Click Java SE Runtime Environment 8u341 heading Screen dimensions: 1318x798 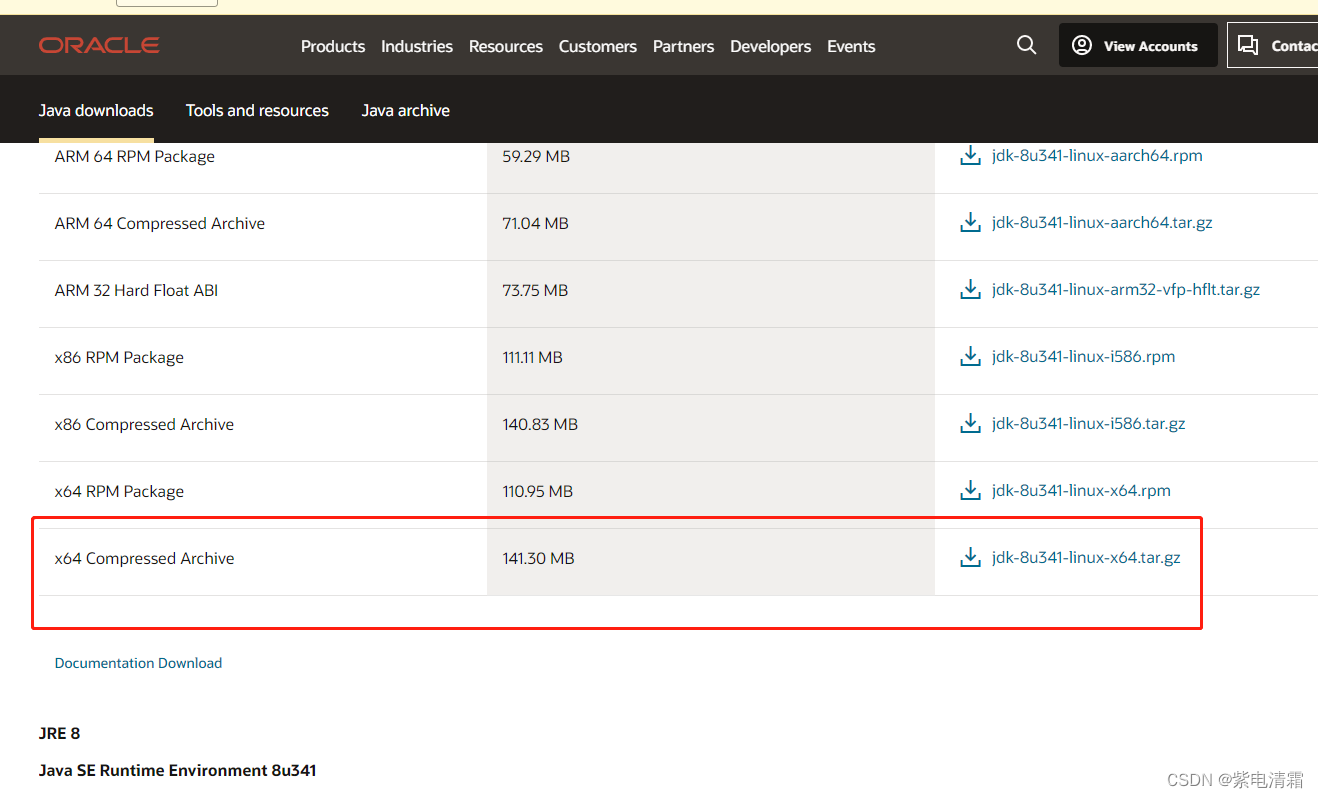[x=178, y=771]
